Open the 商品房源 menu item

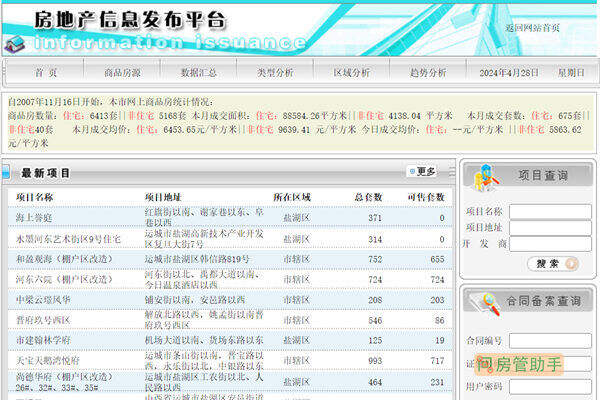tap(122, 73)
